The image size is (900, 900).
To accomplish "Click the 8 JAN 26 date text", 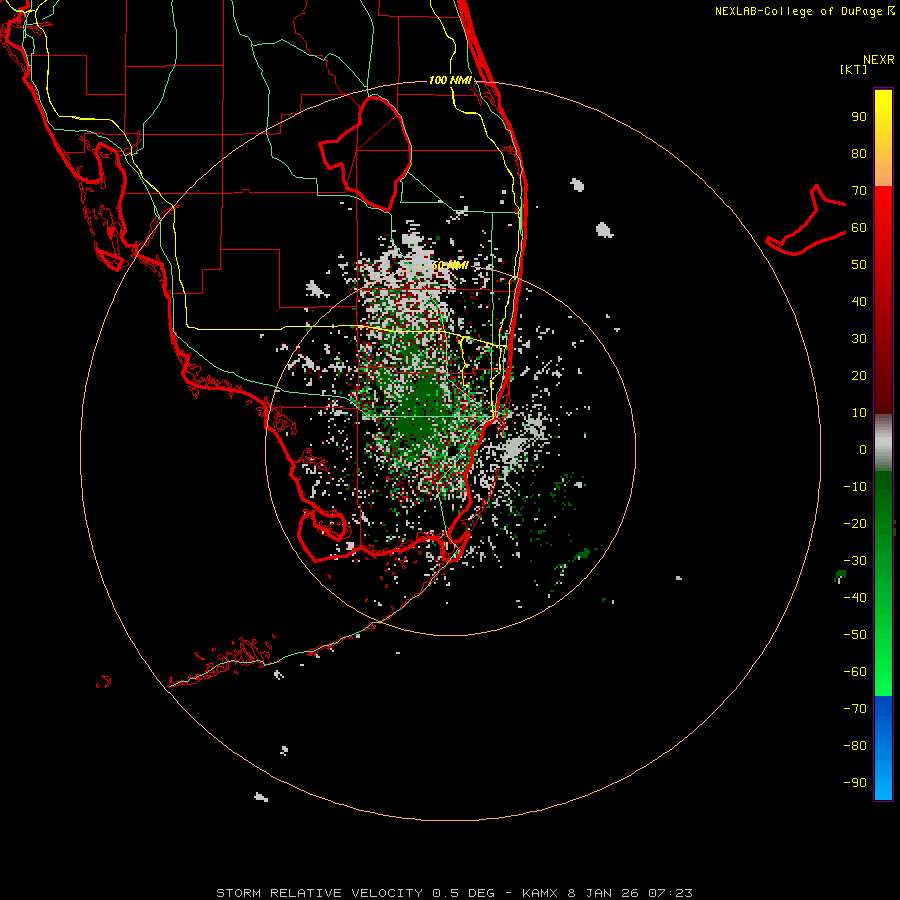I will pyautogui.click(x=603, y=893).
